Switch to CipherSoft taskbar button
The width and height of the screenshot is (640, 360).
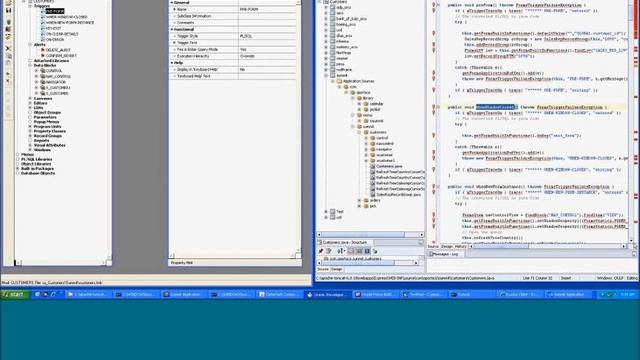tap(280, 294)
